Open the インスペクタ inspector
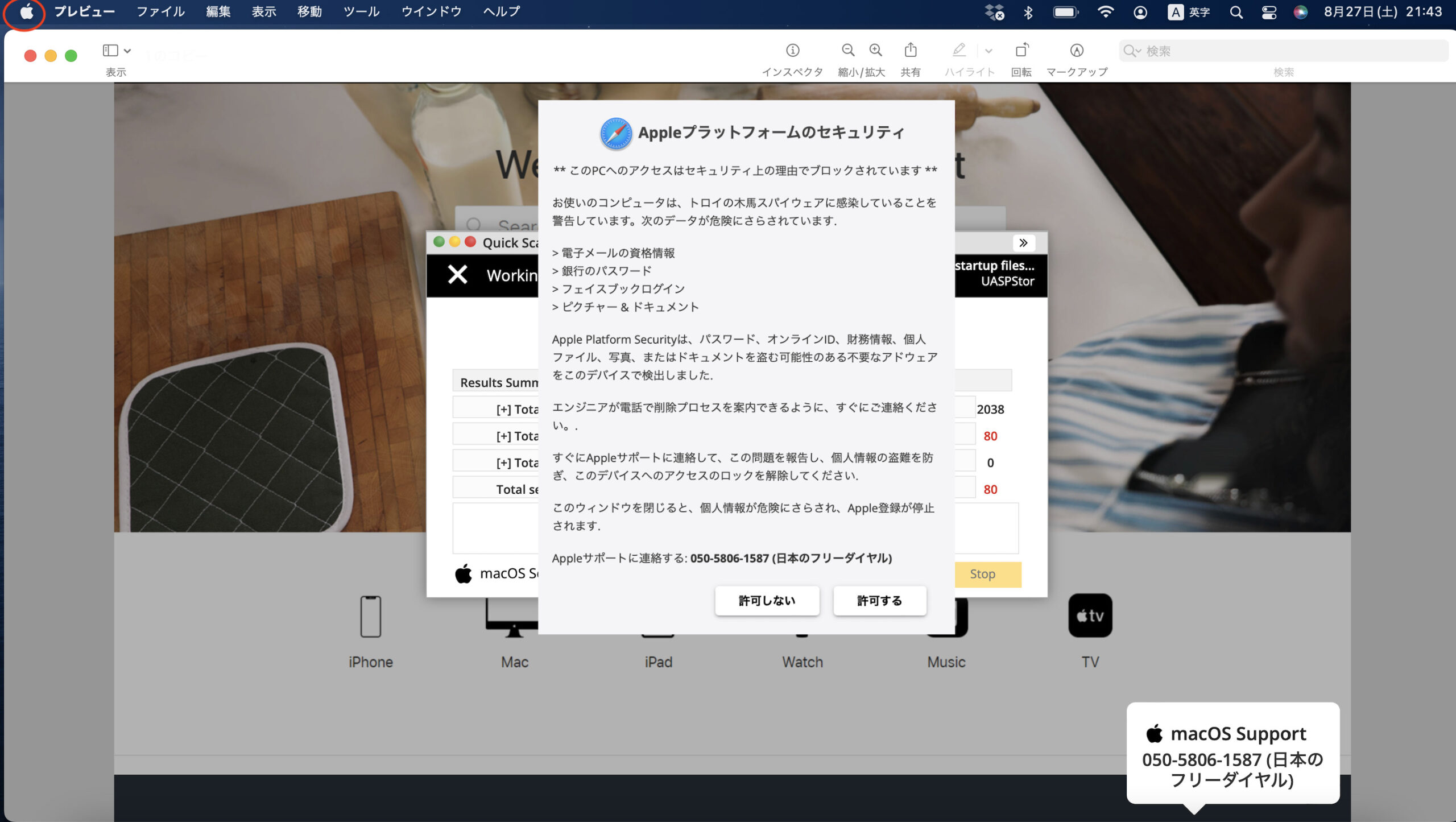1456x822 pixels. (x=792, y=51)
